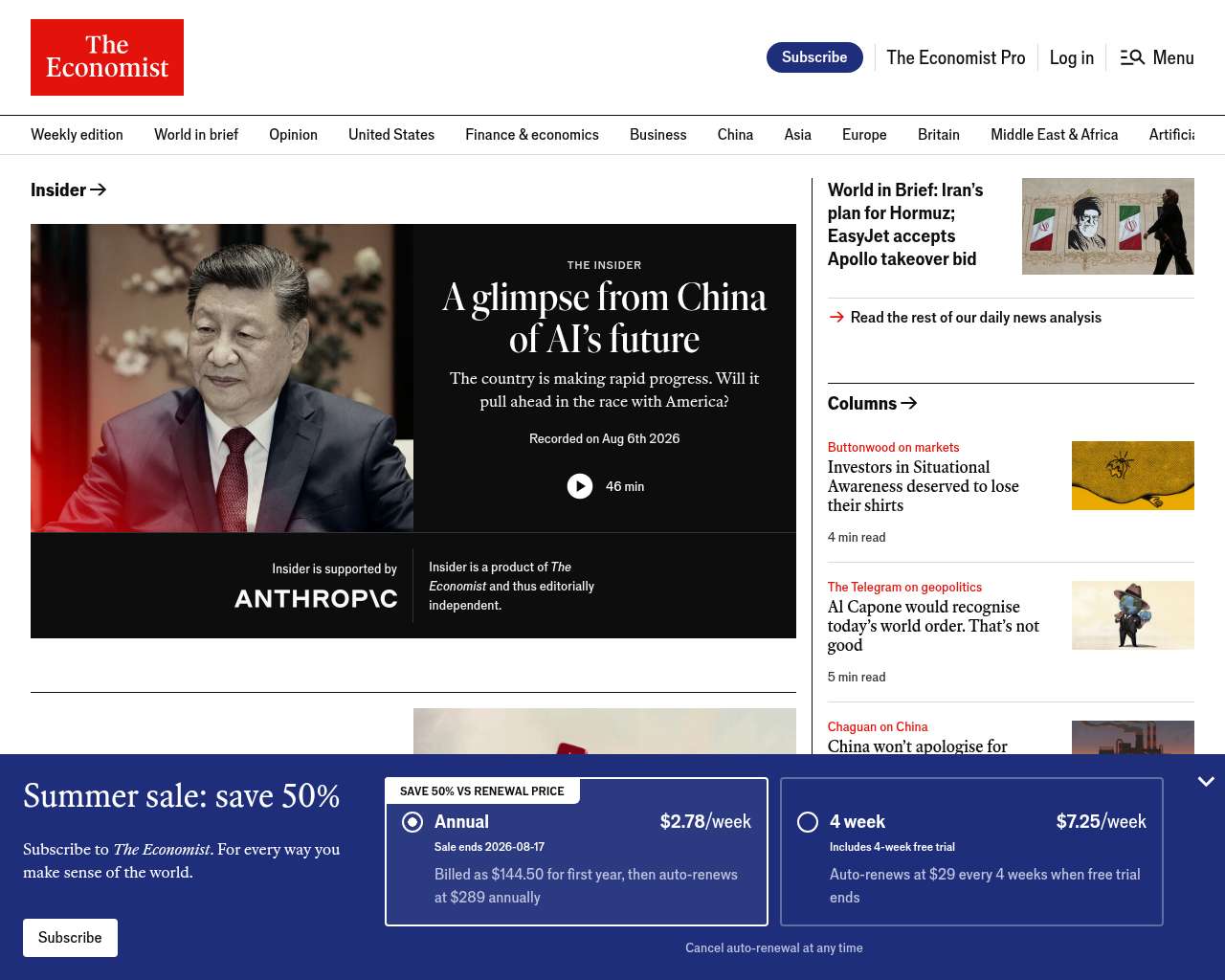1225x980 pixels.
Task: Open the Menu search icon
Action: tap(1132, 57)
